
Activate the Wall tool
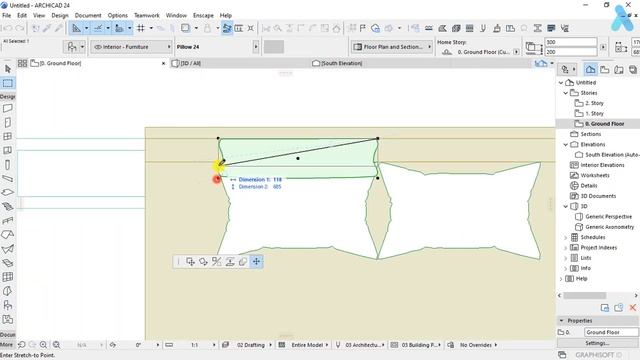8,109
